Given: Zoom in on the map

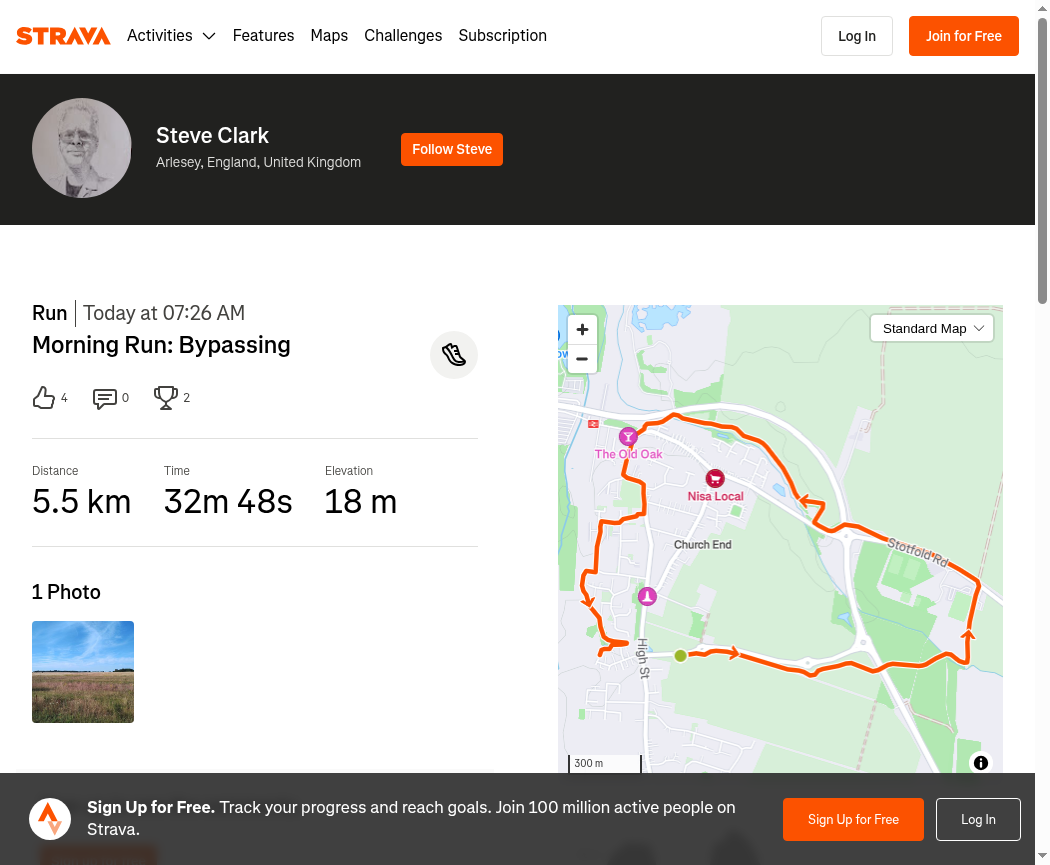Looking at the screenshot, I should click(582, 329).
